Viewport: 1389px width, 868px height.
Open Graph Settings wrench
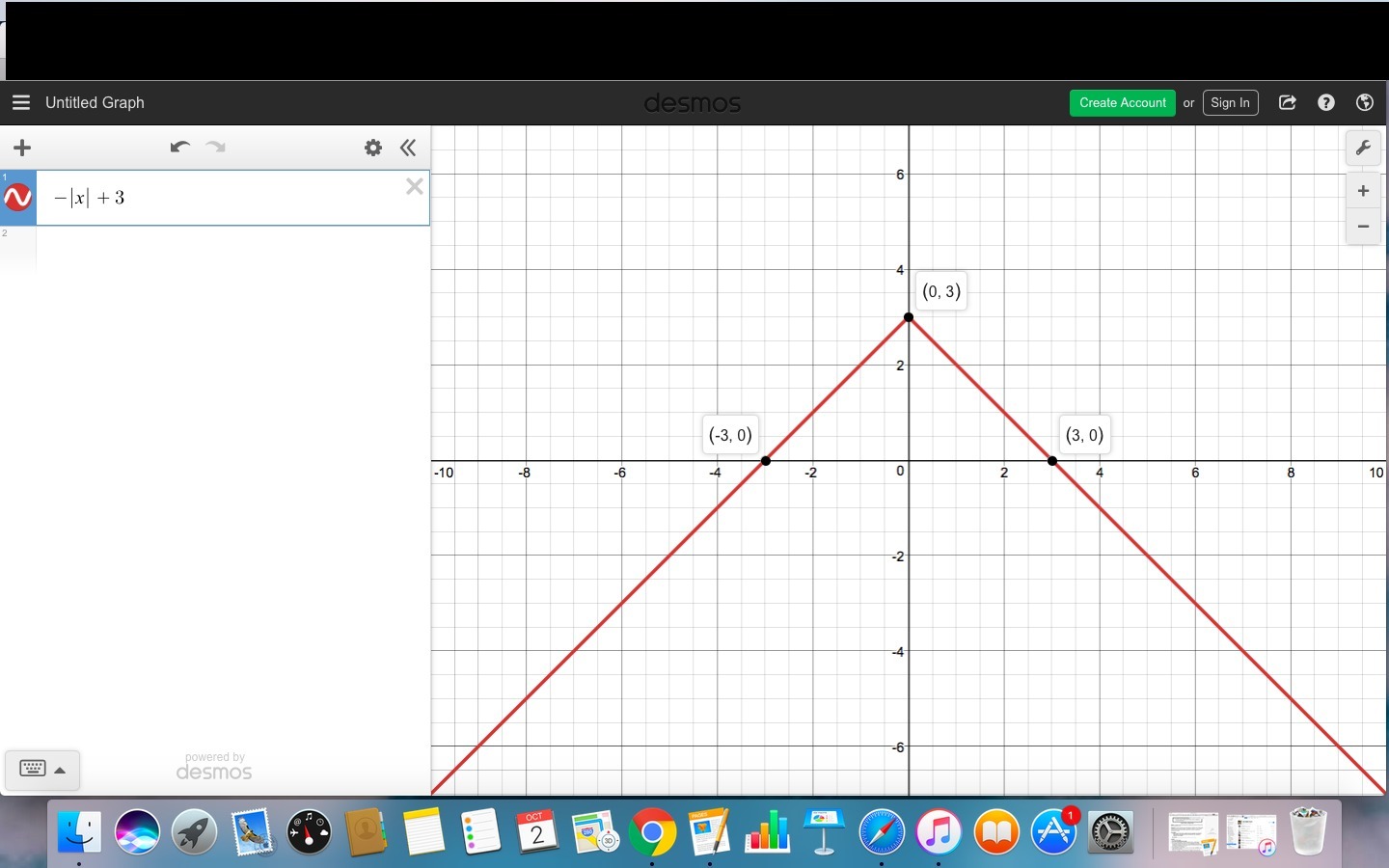pos(1363,148)
